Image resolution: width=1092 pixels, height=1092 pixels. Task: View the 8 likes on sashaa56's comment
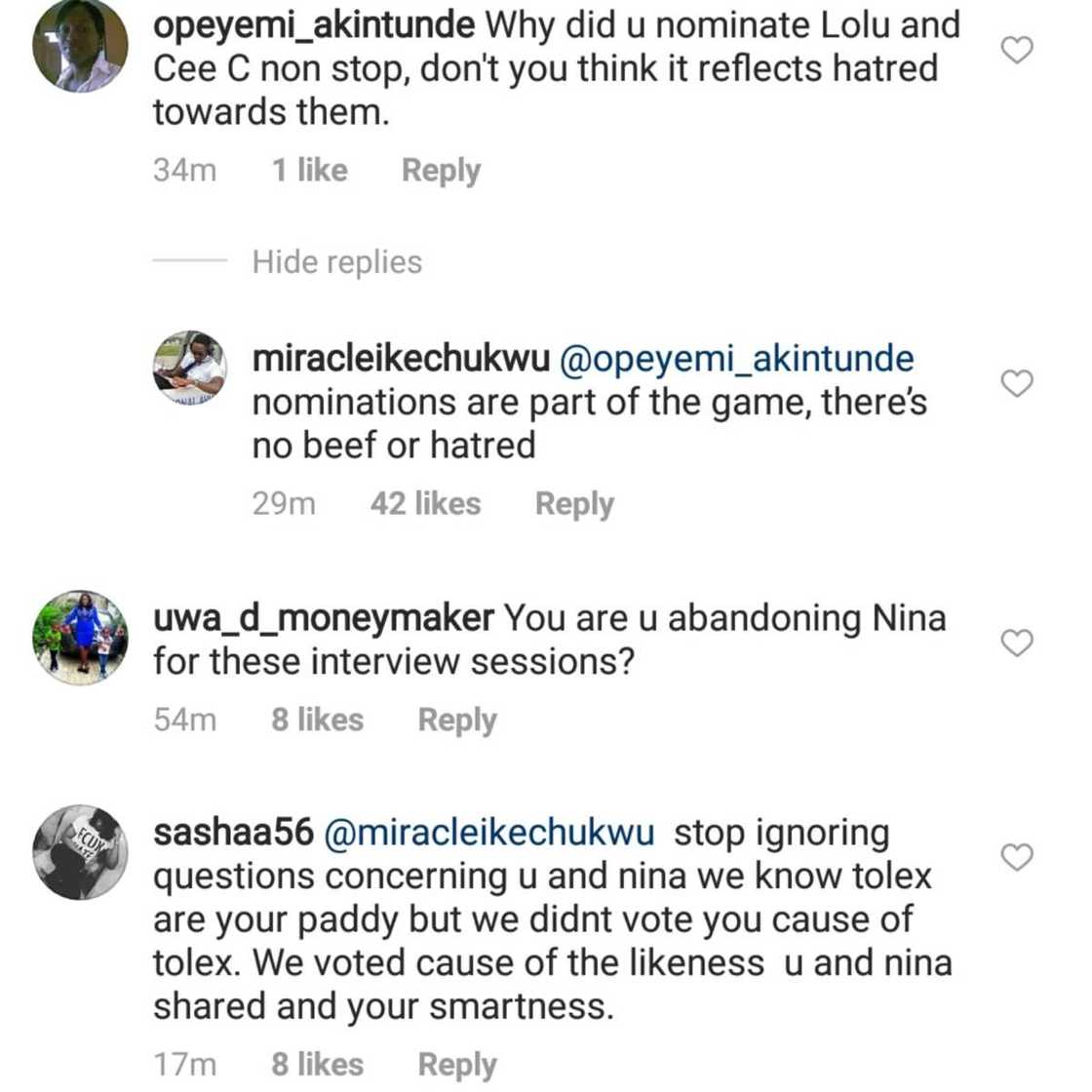click(317, 1064)
